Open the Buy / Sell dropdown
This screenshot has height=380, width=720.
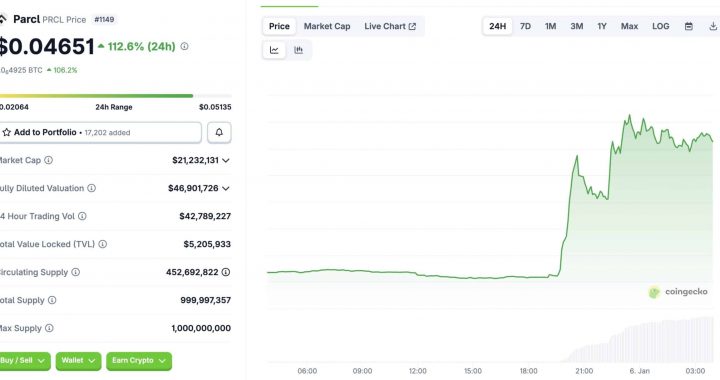25,361
